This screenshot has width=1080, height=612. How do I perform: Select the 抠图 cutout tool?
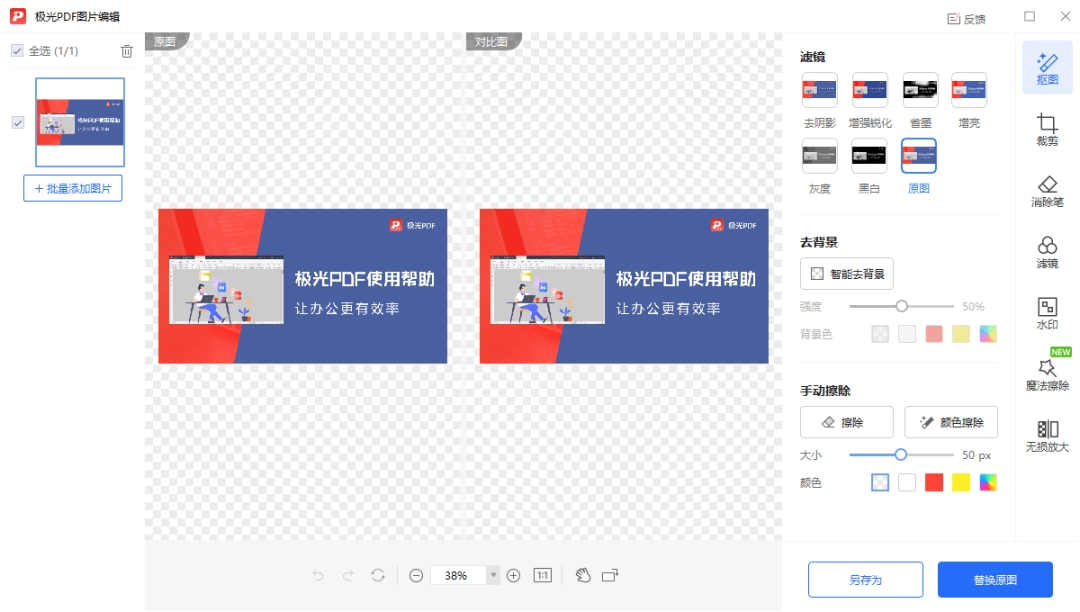(1046, 67)
